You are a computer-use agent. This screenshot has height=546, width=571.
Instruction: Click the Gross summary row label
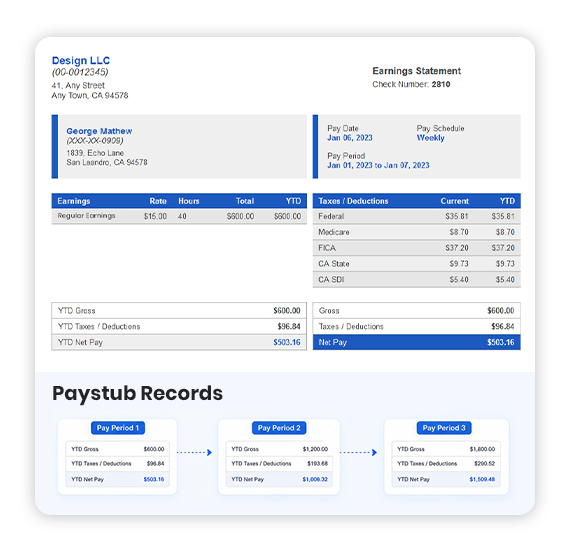tap(329, 311)
